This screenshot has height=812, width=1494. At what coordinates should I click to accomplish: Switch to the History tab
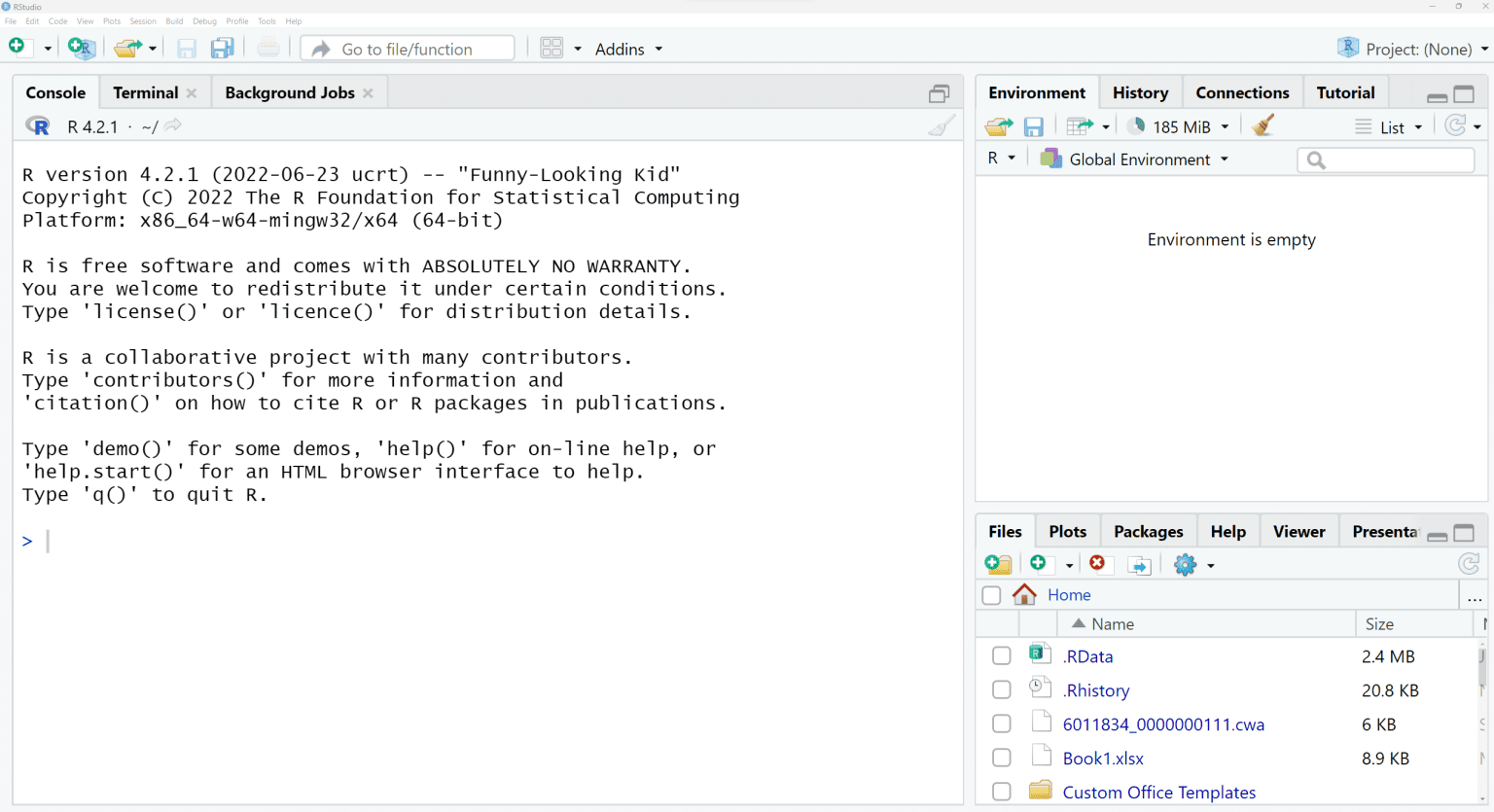(1140, 92)
